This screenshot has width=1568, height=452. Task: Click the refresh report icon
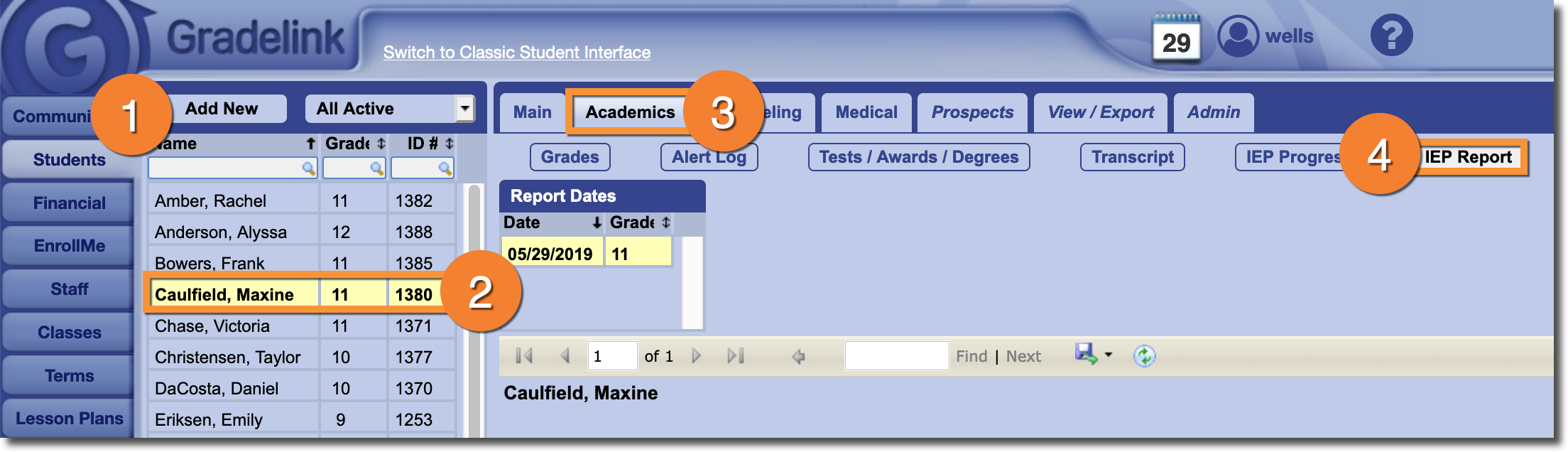tap(1144, 356)
